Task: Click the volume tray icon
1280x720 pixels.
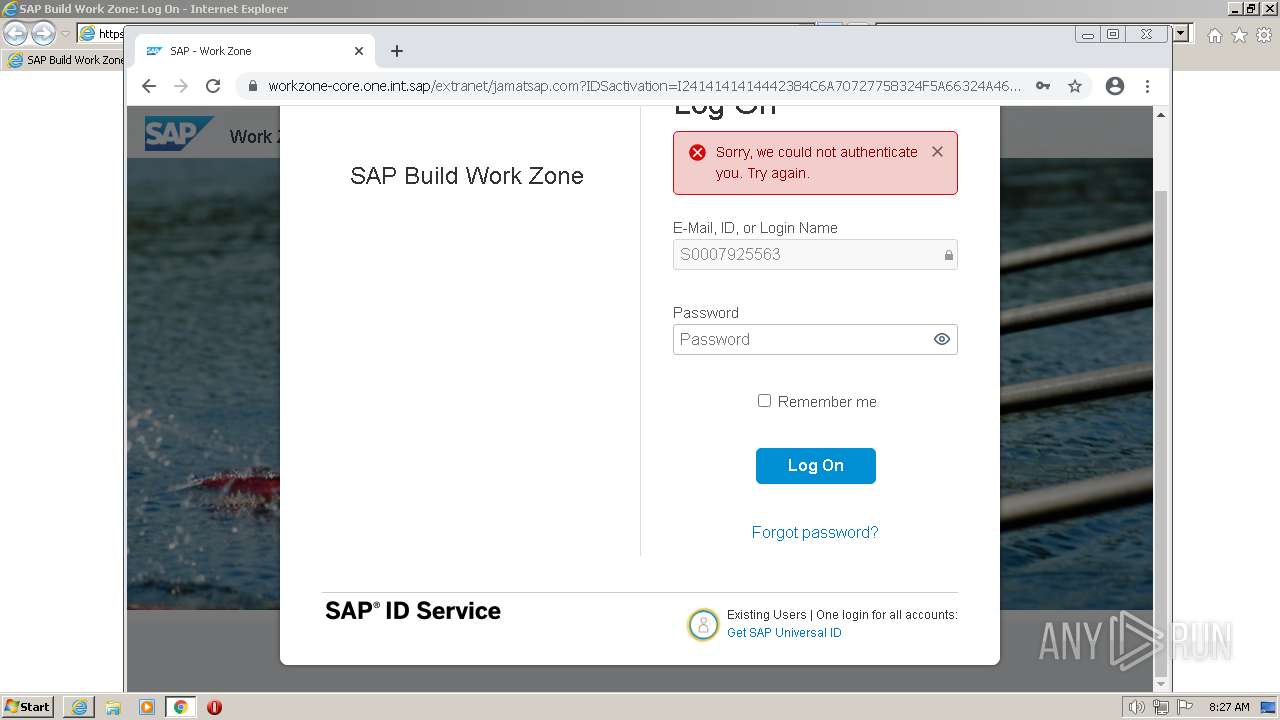Action: (1137, 707)
